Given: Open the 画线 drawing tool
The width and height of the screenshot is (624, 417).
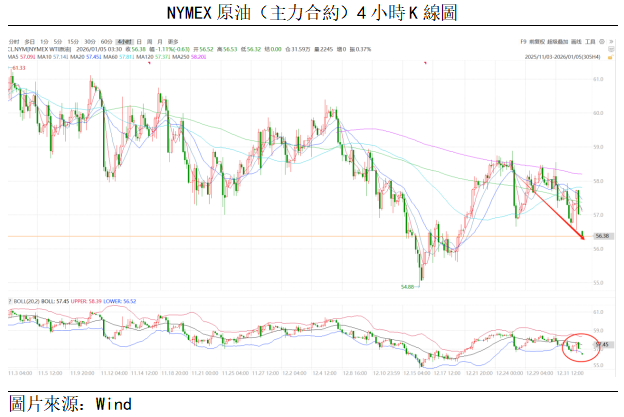Looking at the screenshot, I should [x=576, y=42].
